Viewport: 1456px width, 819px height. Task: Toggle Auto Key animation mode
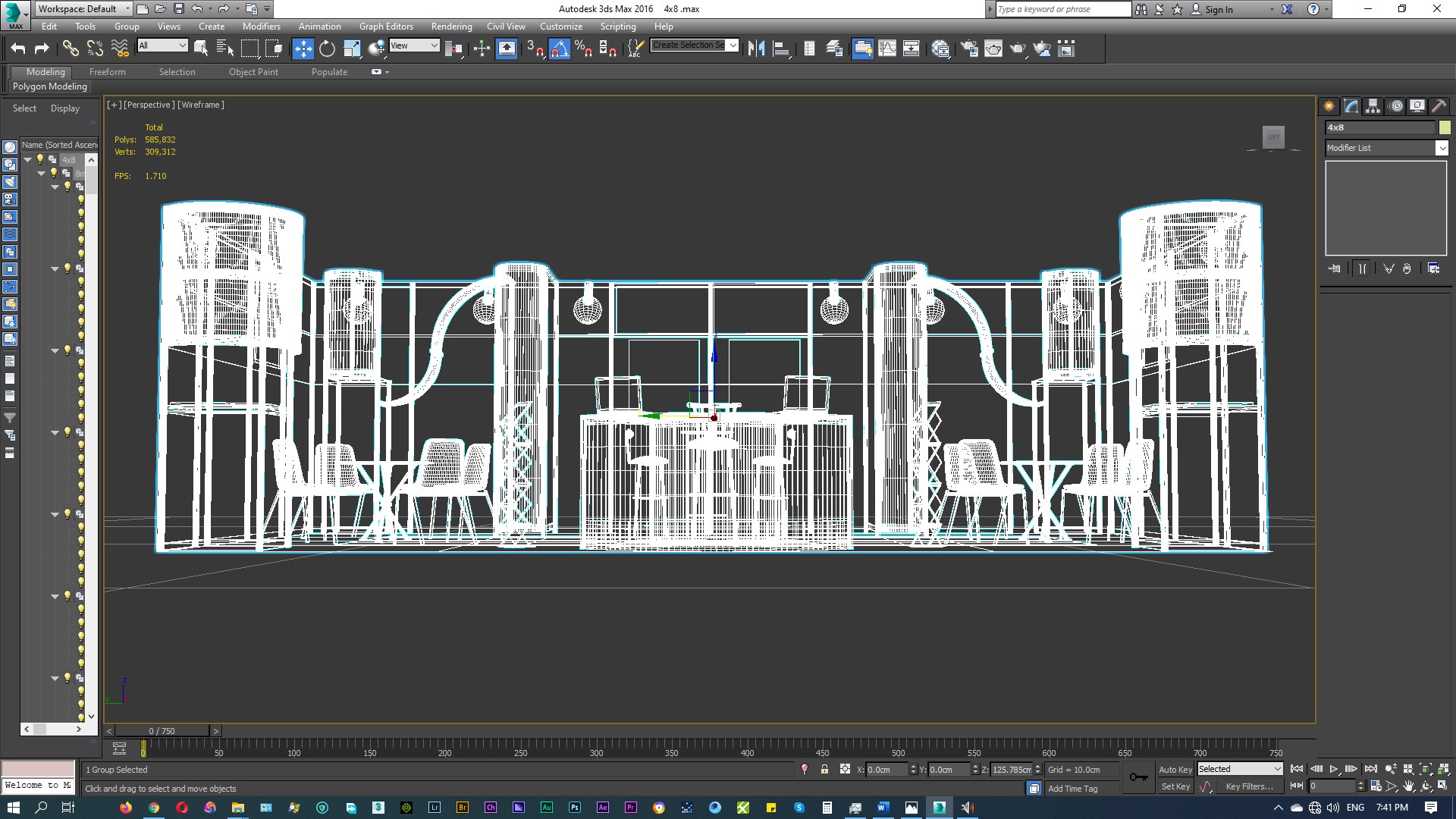click(x=1175, y=769)
